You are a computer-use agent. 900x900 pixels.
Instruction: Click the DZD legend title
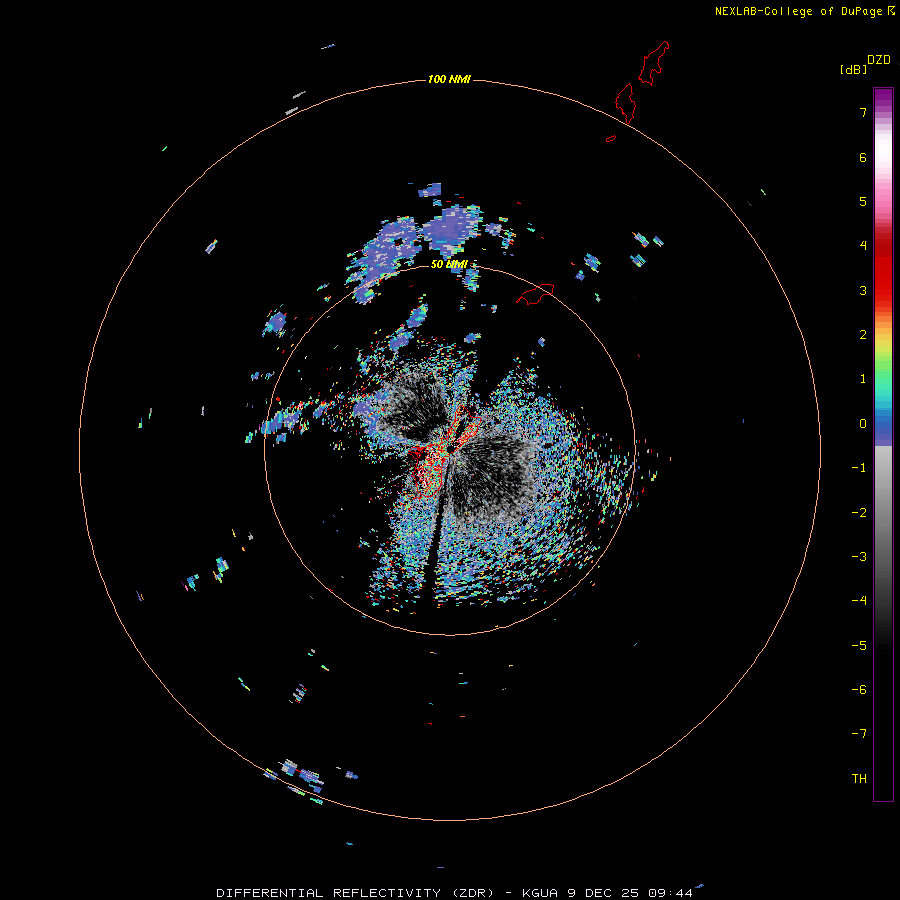pyautogui.click(x=879, y=60)
